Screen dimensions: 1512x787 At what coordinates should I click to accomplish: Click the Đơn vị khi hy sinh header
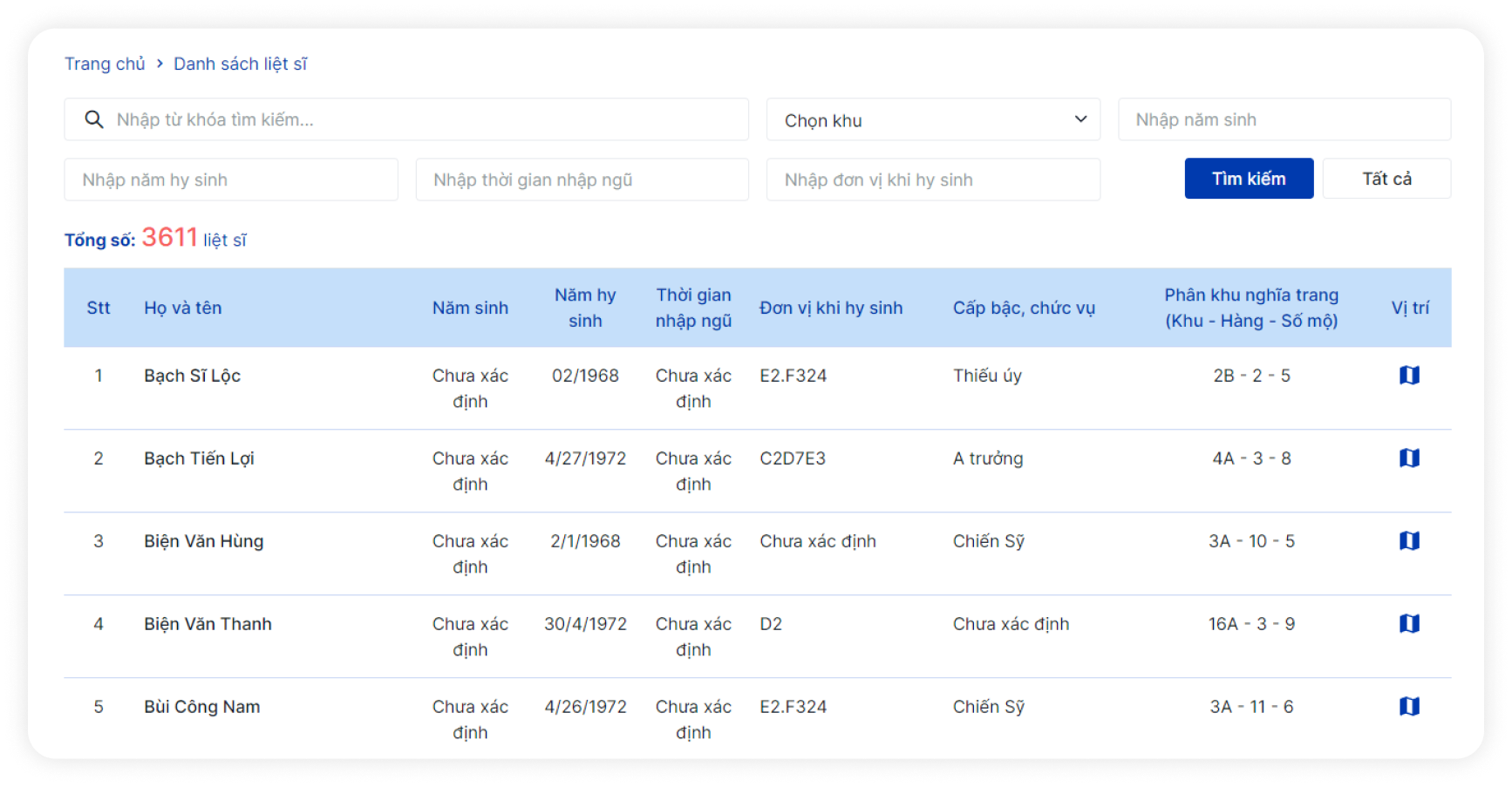pos(831,308)
